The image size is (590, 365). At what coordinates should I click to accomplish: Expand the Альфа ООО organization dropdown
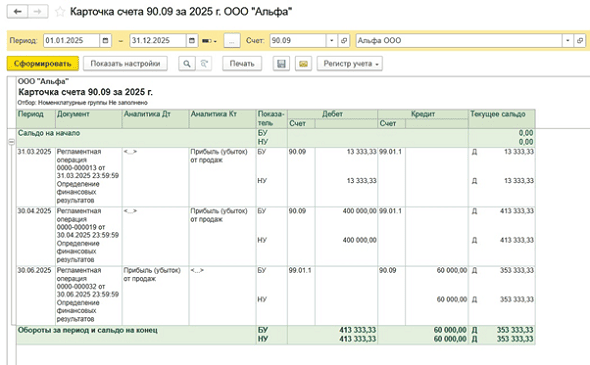coord(567,41)
